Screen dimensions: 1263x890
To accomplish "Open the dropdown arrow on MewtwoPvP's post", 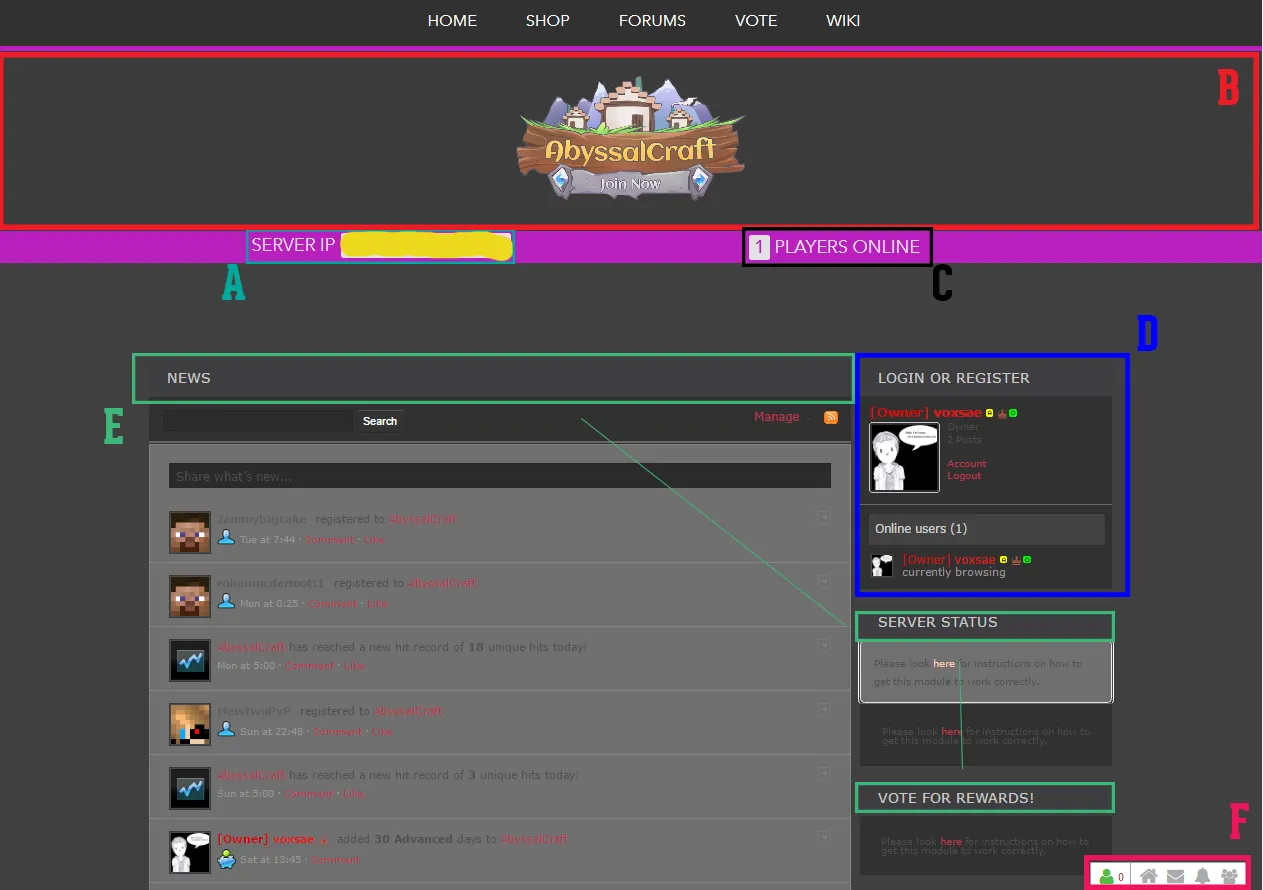I will (x=825, y=709).
